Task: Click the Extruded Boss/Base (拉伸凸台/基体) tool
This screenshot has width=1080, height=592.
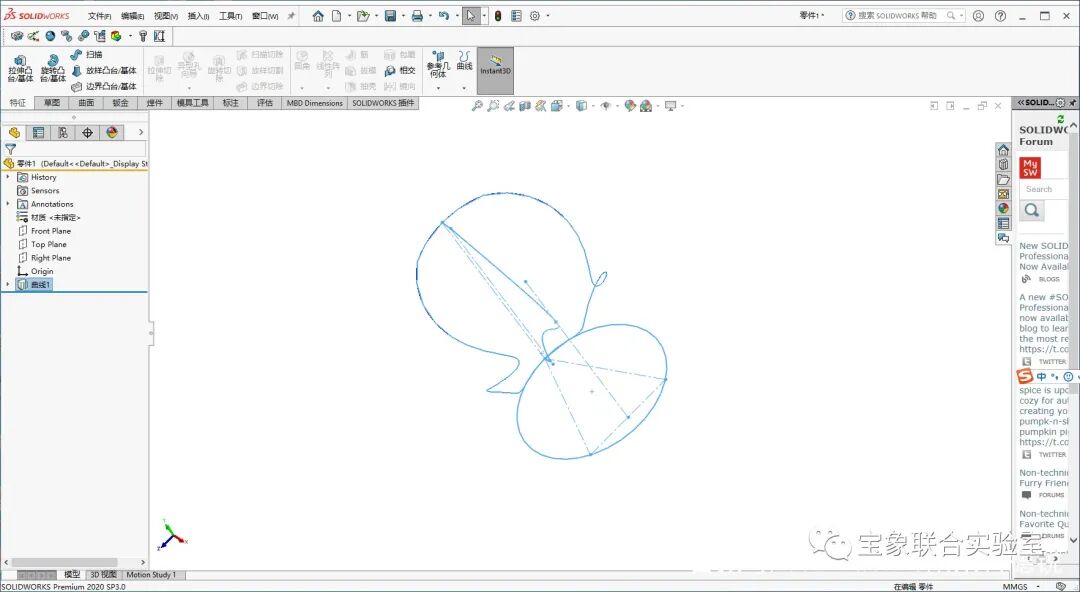Action: (x=20, y=70)
